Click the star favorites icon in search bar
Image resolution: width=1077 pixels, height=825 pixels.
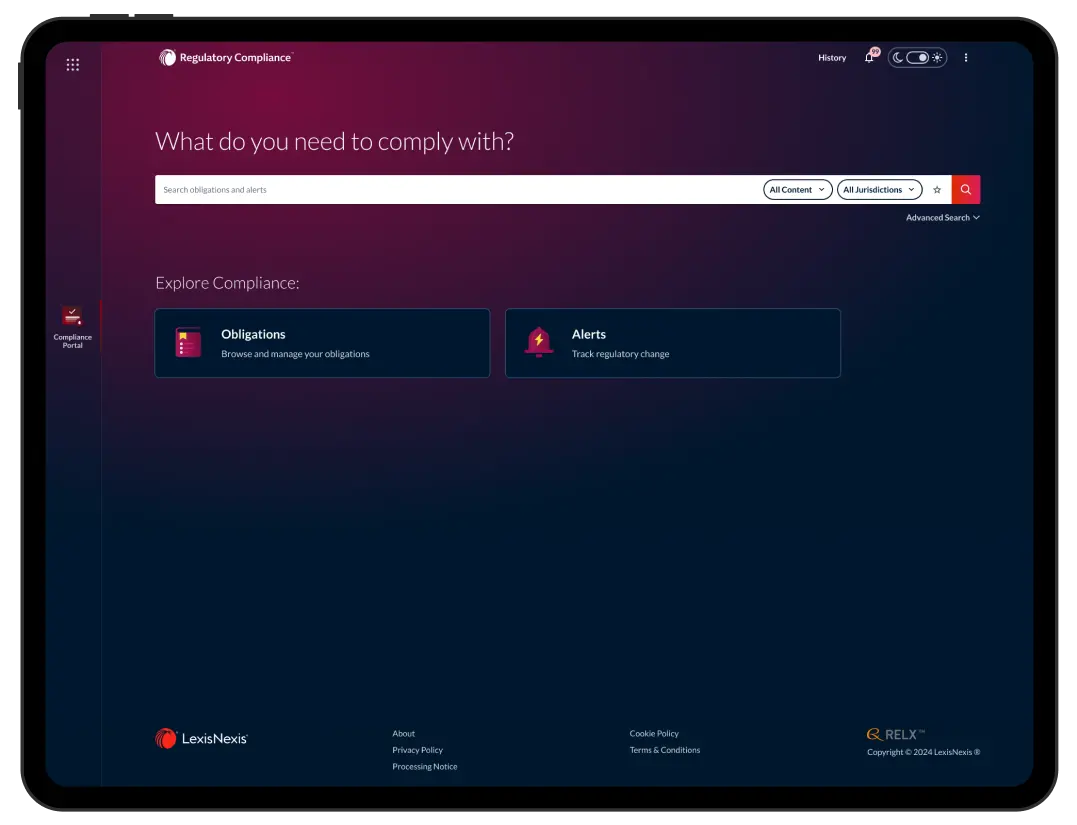pos(937,190)
